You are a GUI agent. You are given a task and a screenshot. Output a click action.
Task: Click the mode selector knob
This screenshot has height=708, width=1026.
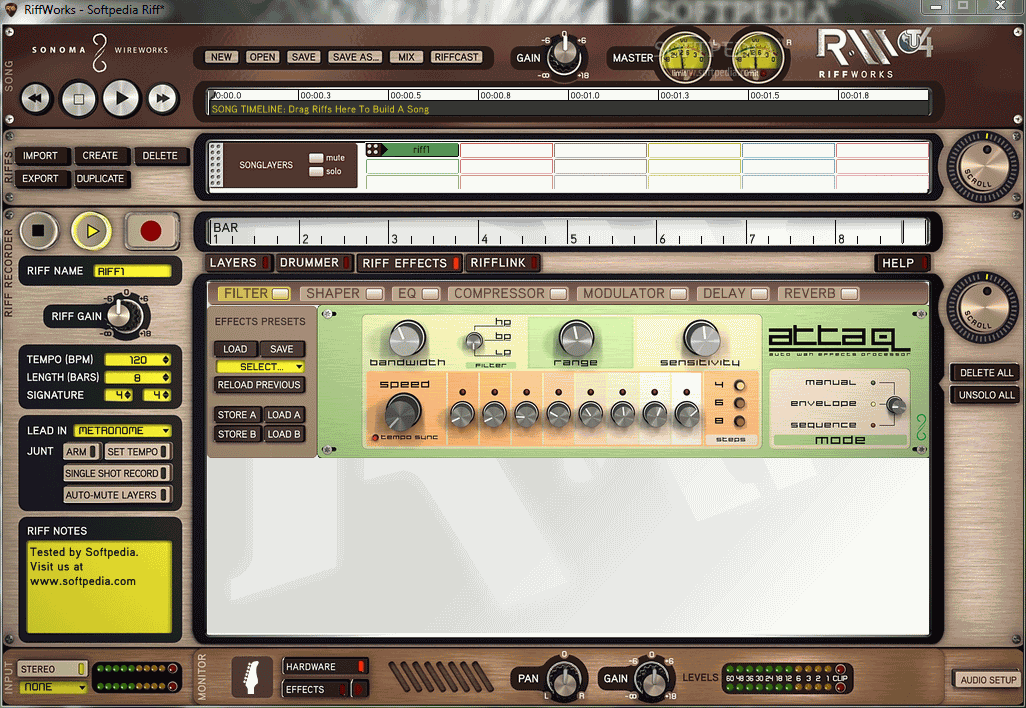coord(896,405)
